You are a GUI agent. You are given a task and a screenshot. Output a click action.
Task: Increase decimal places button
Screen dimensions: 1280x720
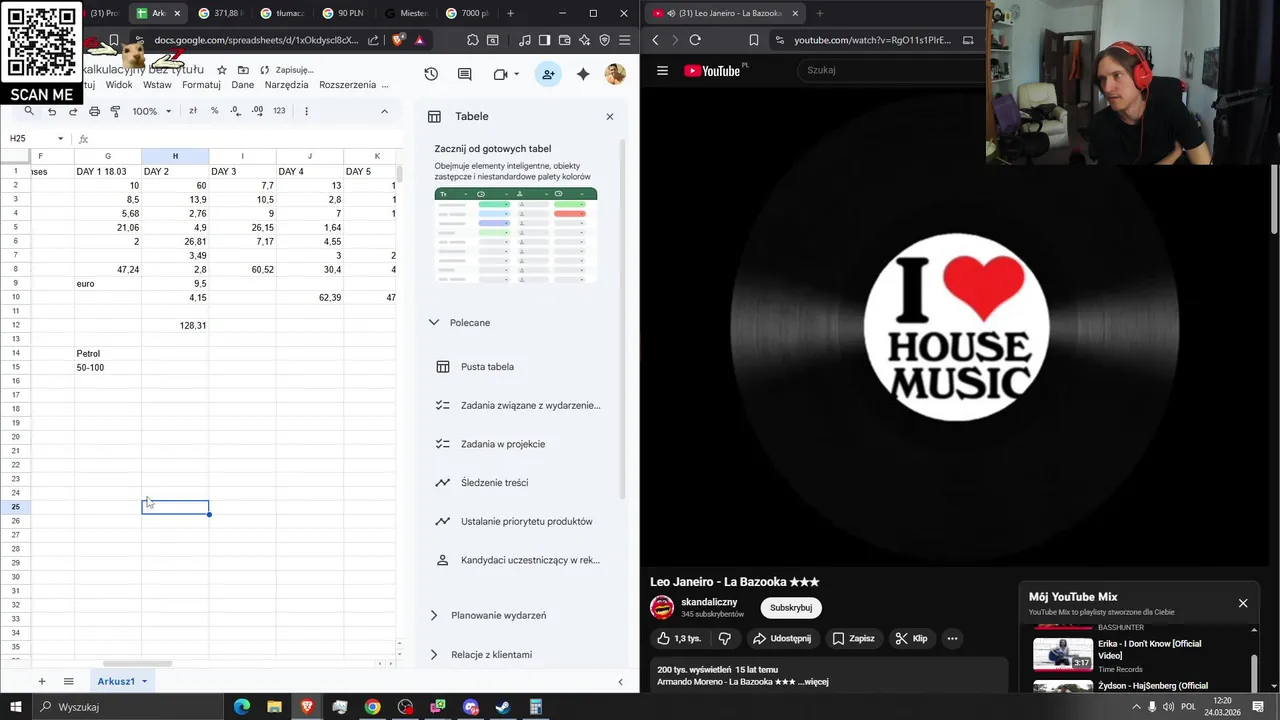tap(257, 111)
